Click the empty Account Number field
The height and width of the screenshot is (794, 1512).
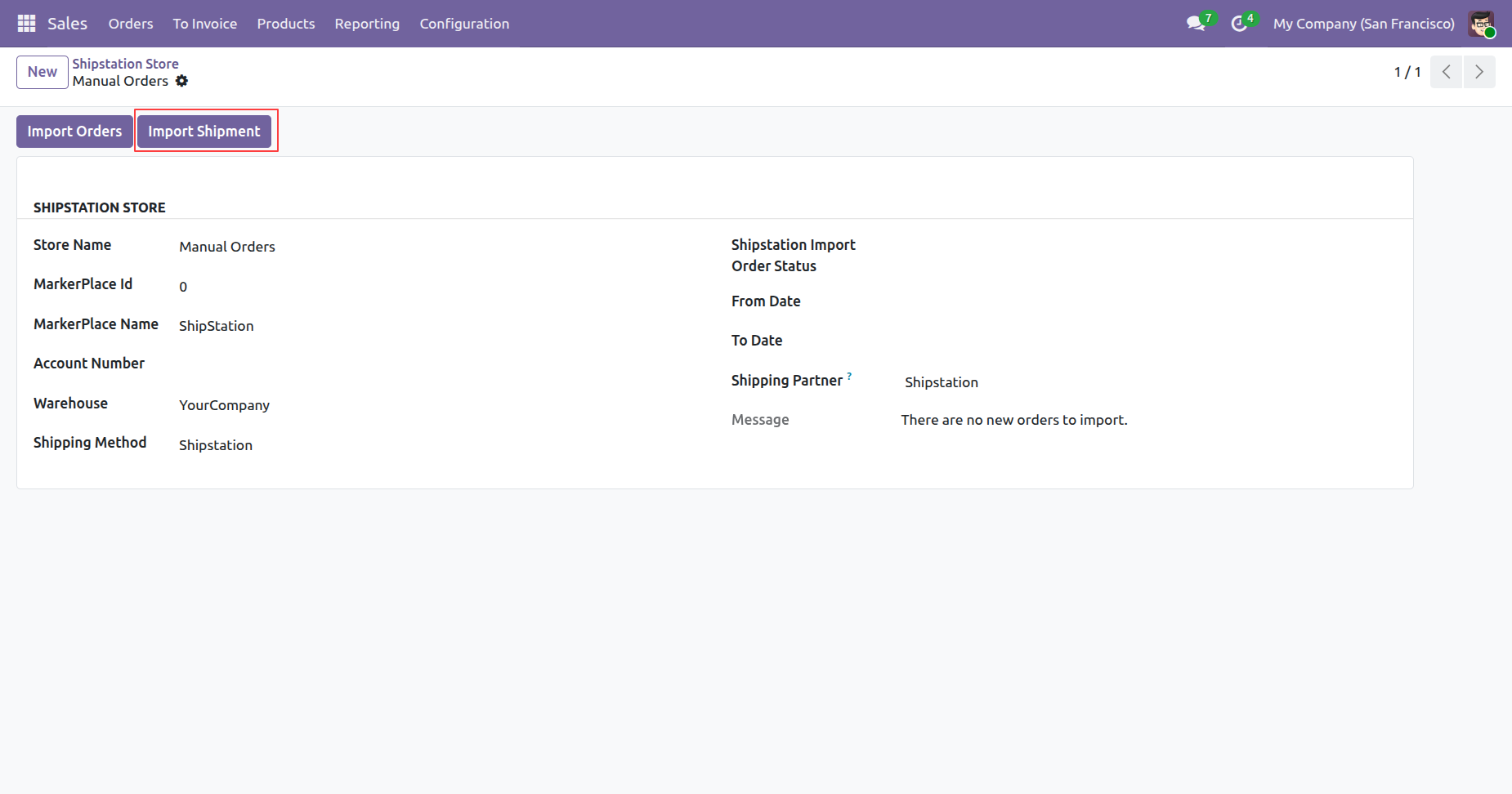click(x=437, y=365)
